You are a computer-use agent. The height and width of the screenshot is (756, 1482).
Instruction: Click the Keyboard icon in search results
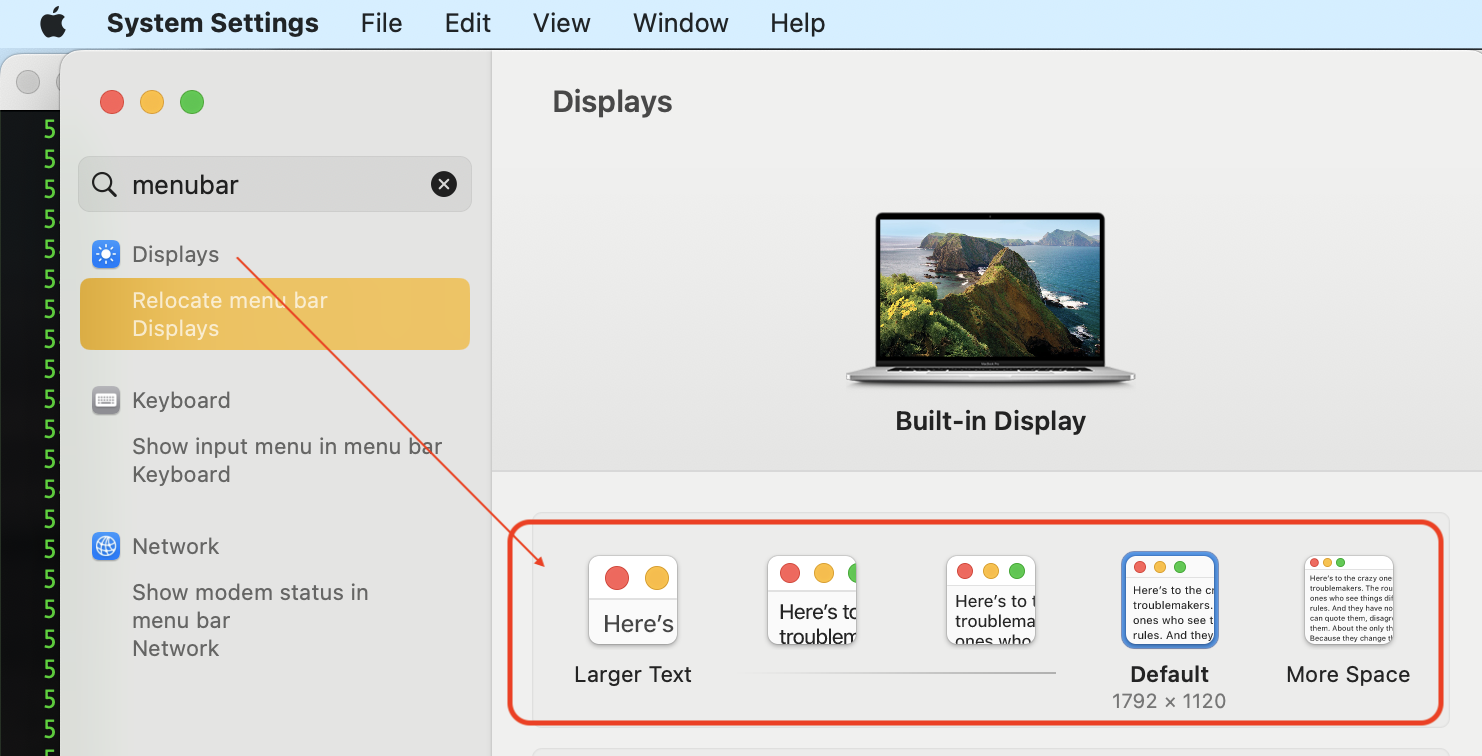point(106,400)
